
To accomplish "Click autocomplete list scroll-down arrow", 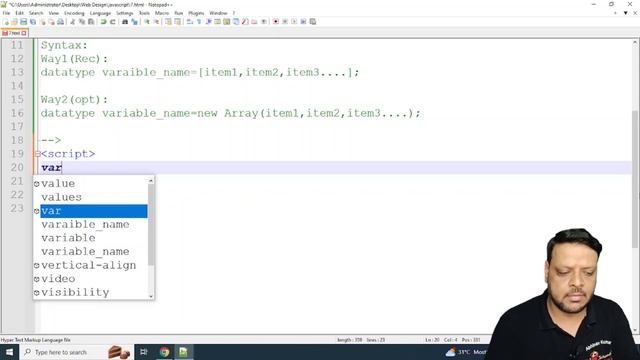I will pyautogui.click(x=151, y=296).
